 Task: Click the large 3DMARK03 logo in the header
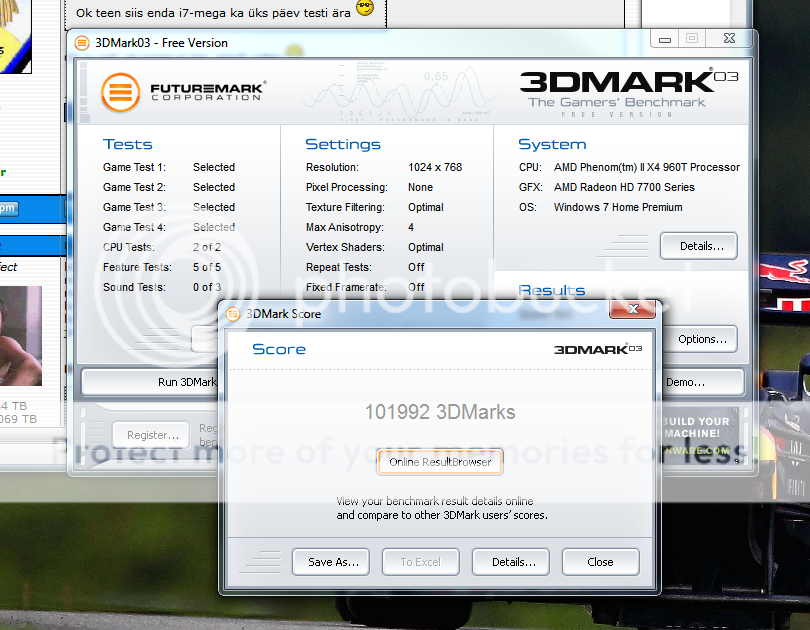[629, 81]
